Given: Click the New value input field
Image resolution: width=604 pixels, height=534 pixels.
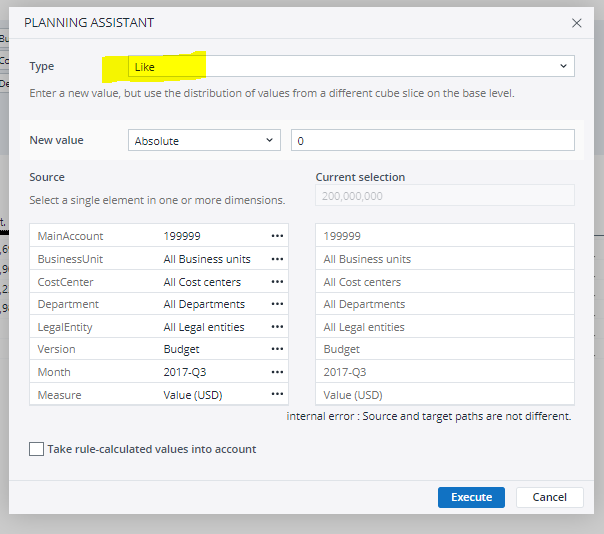Looking at the screenshot, I should point(432,141).
